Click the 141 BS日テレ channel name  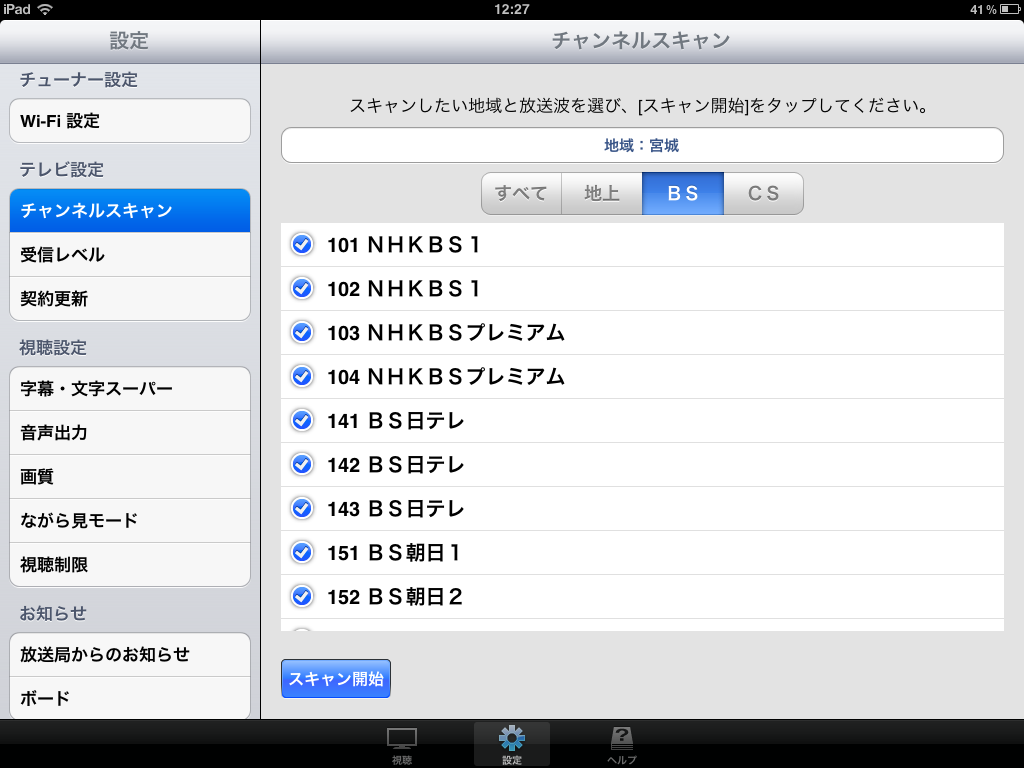point(396,421)
